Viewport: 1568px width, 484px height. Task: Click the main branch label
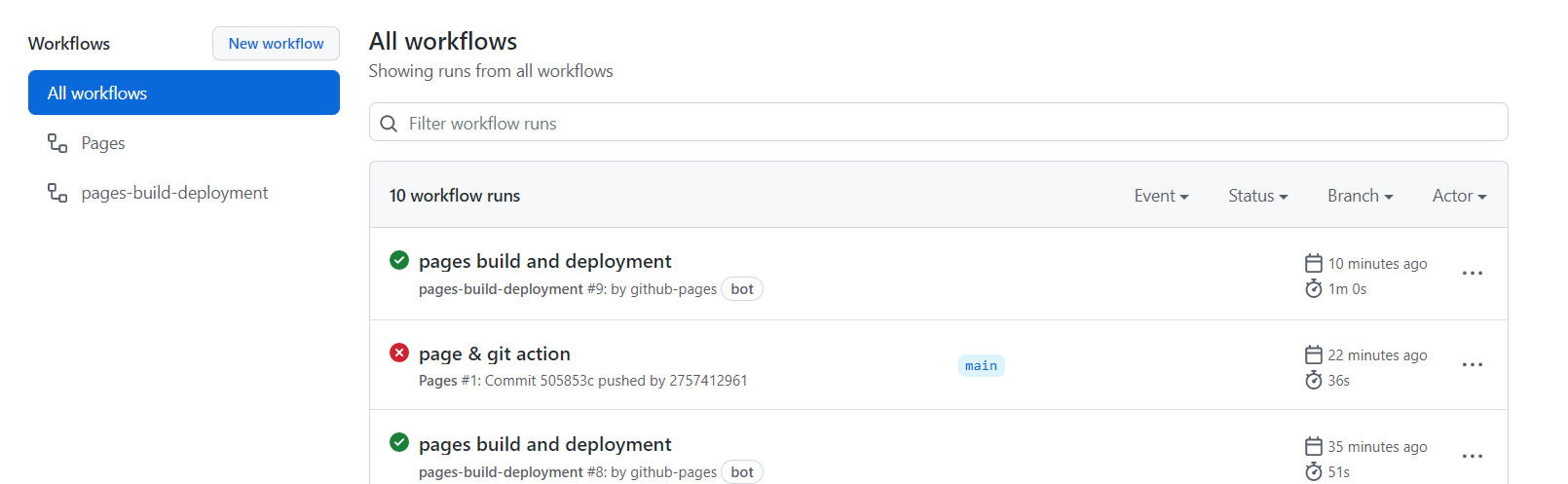(x=981, y=366)
